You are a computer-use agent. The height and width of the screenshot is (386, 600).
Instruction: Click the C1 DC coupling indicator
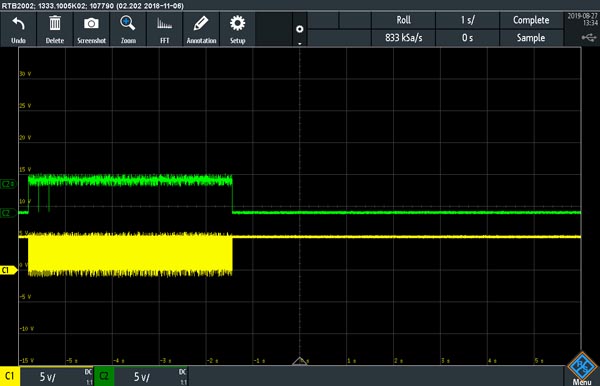[88, 372]
